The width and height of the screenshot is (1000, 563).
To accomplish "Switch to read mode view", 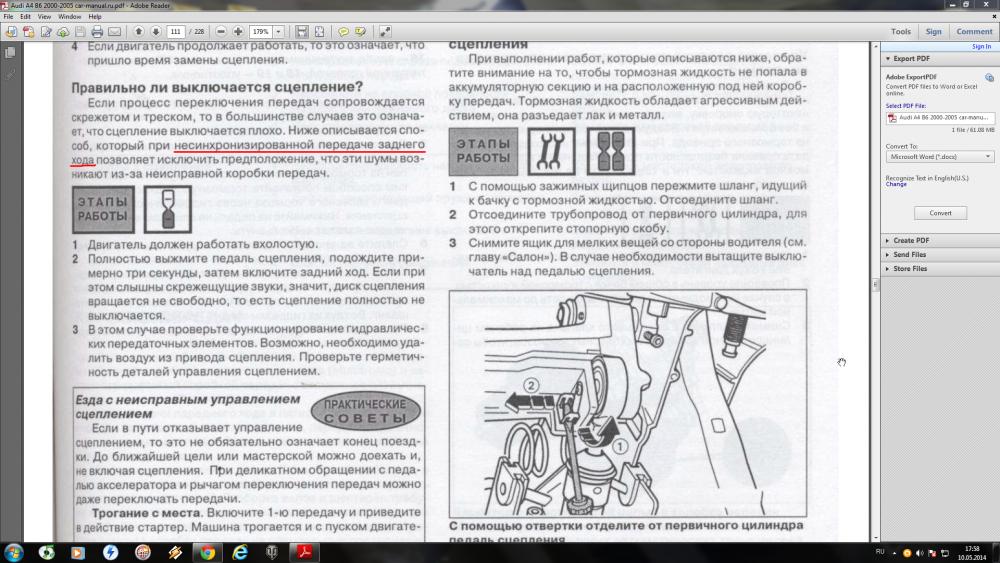I will coord(386,32).
